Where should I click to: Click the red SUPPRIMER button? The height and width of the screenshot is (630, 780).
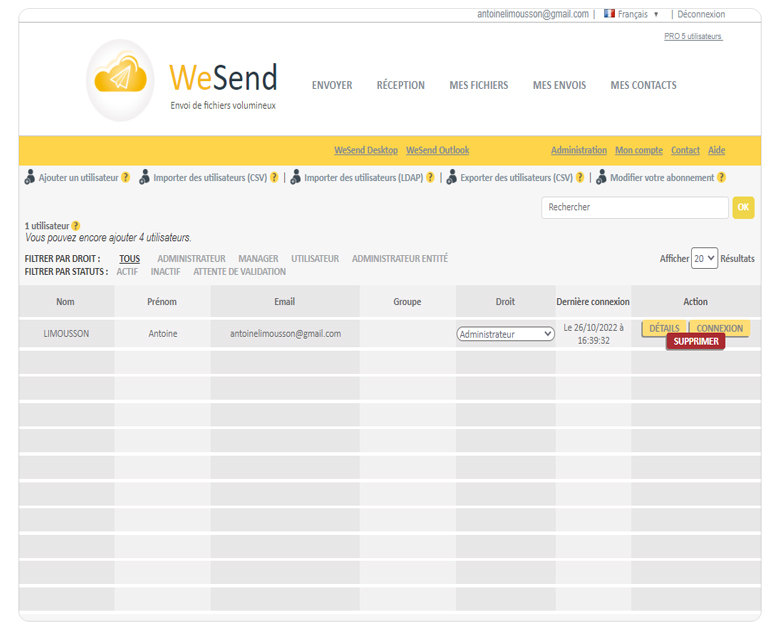click(695, 341)
